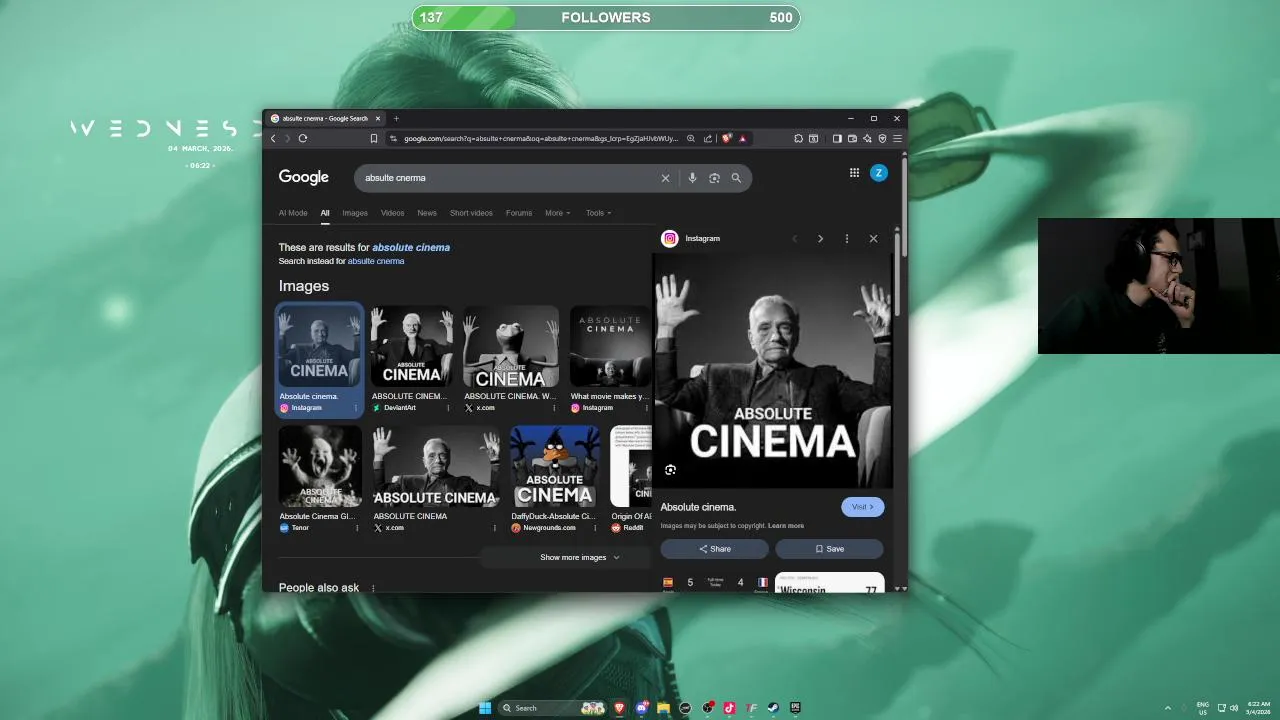
Task: Open a new browser tab
Action: tap(396, 118)
